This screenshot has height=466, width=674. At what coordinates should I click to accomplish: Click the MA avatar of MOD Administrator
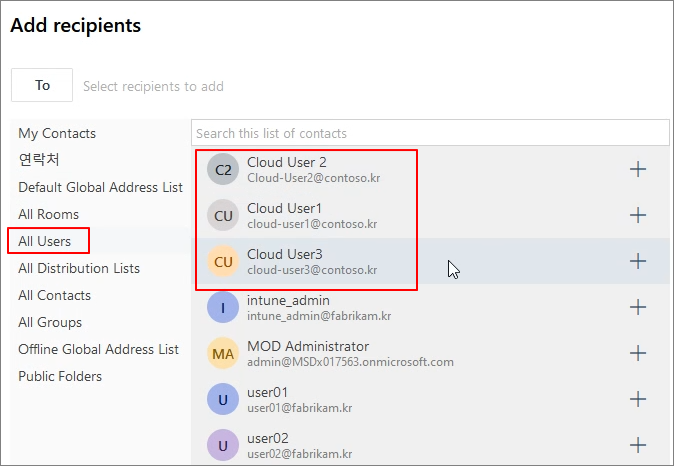point(223,353)
